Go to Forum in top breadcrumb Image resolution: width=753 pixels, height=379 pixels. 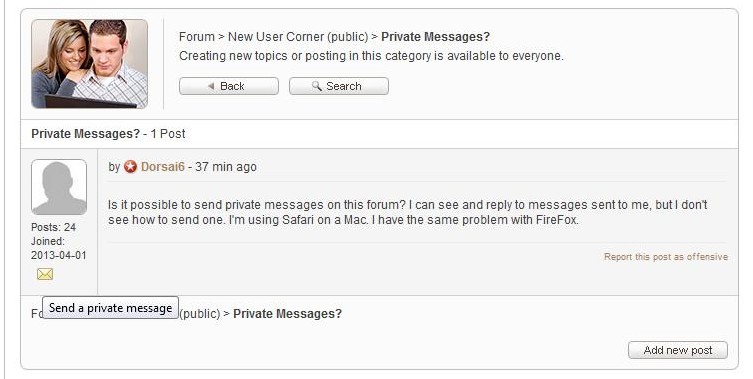click(x=197, y=37)
